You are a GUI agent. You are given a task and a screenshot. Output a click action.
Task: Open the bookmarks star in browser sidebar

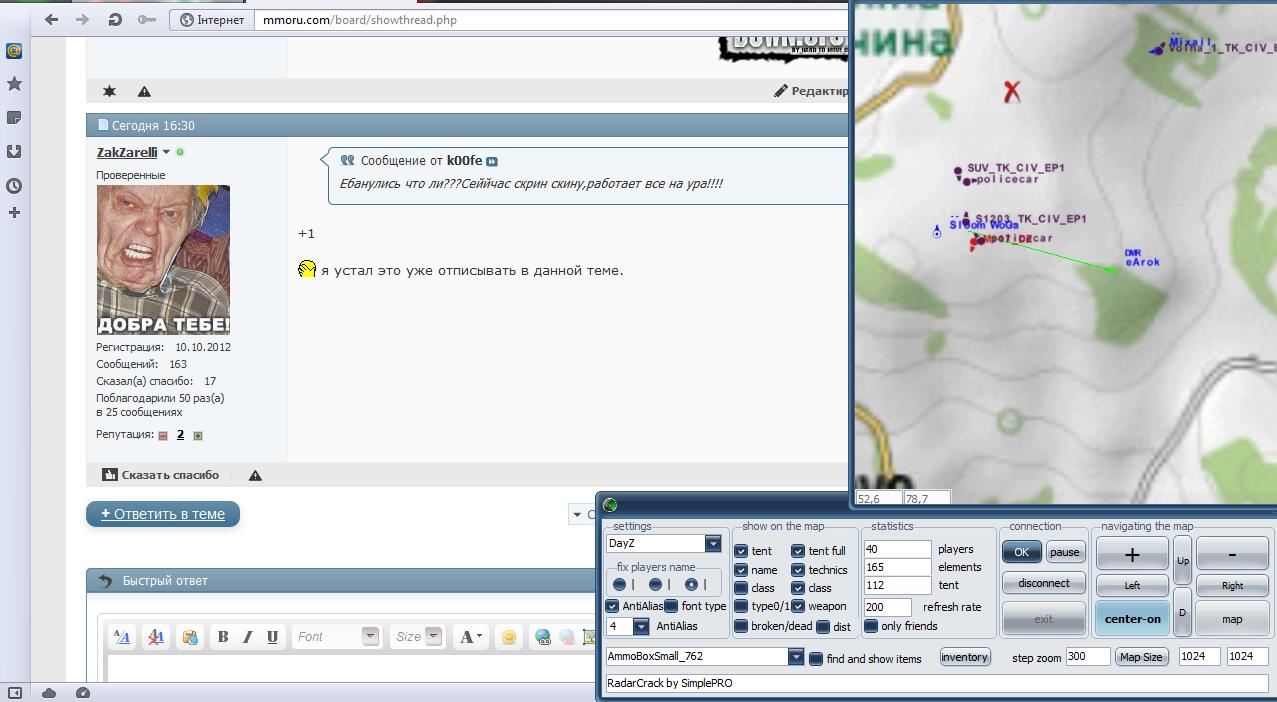pyautogui.click(x=14, y=84)
